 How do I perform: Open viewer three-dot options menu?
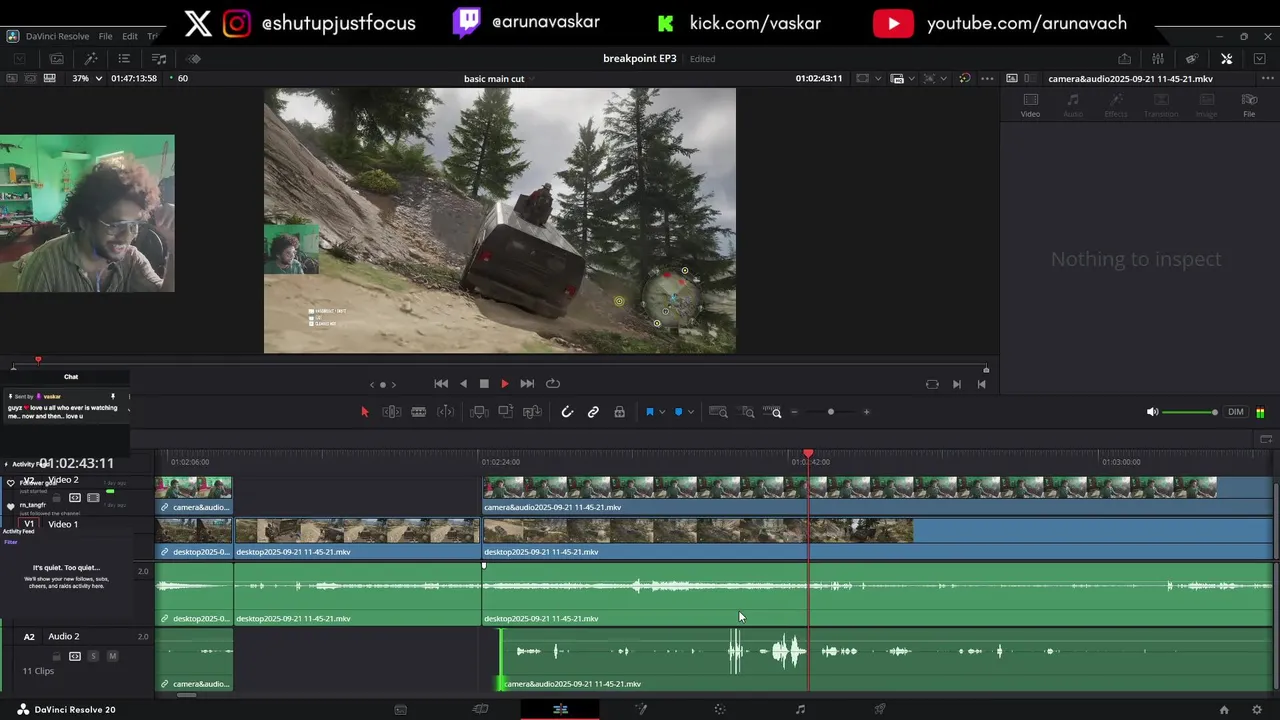click(x=987, y=78)
